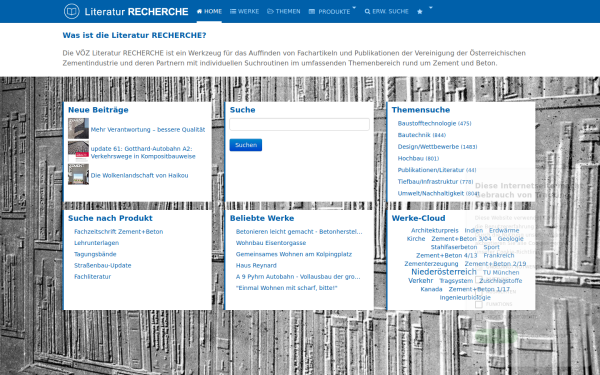The image size is (600, 375).
Task: Open product Fachzeitschrift Zement+Beton
Action: pyautogui.click(x=119, y=232)
